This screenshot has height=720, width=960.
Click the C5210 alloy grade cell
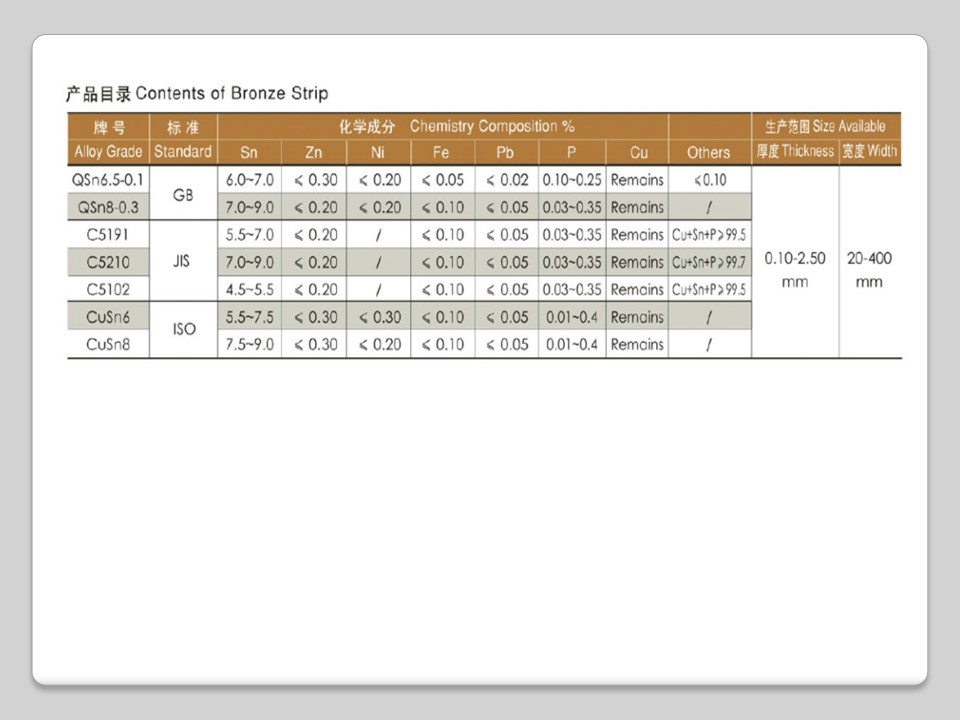coord(108,262)
